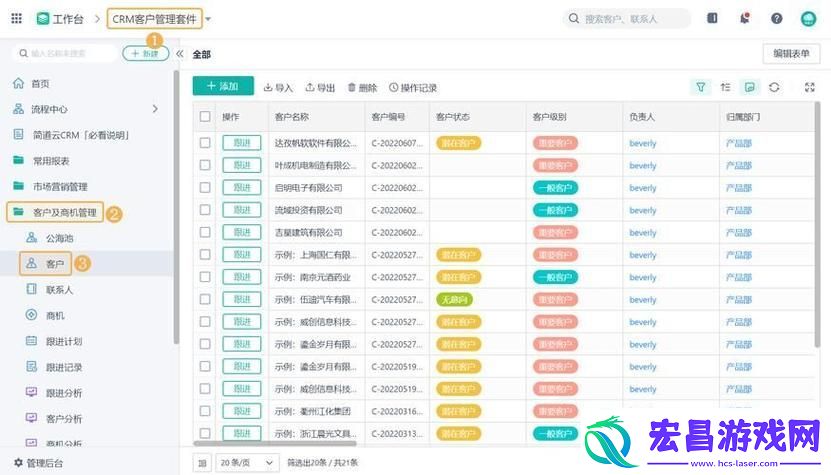Click the contacts book icon in the top bar
Image resolution: width=831 pixels, height=475 pixels.
pyautogui.click(x=712, y=19)
